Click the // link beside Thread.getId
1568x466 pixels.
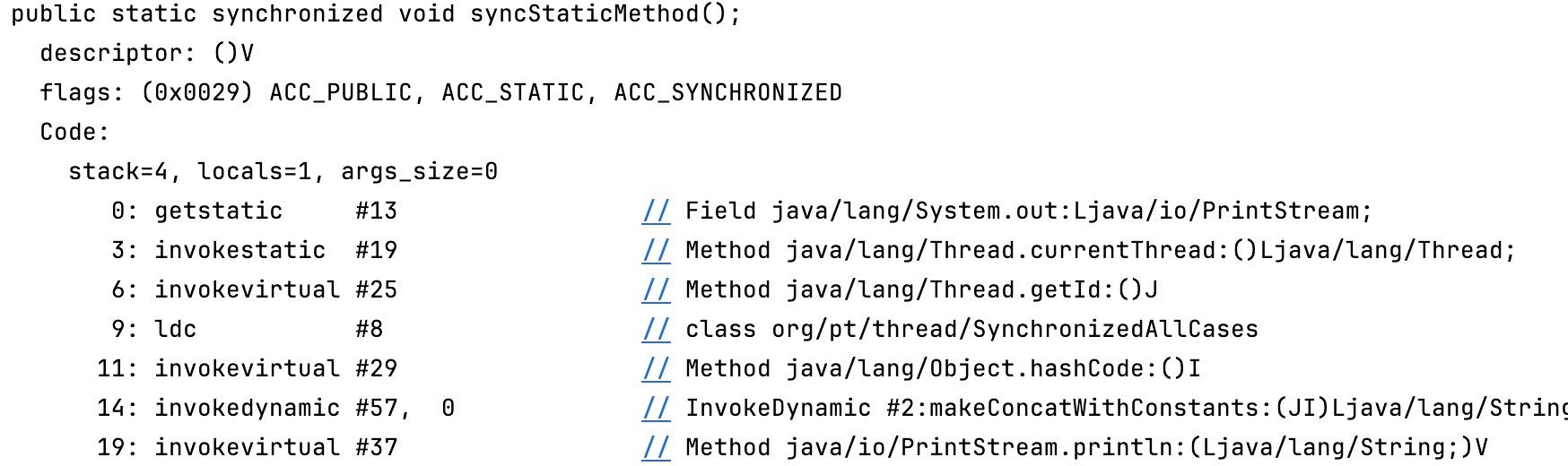657,290
